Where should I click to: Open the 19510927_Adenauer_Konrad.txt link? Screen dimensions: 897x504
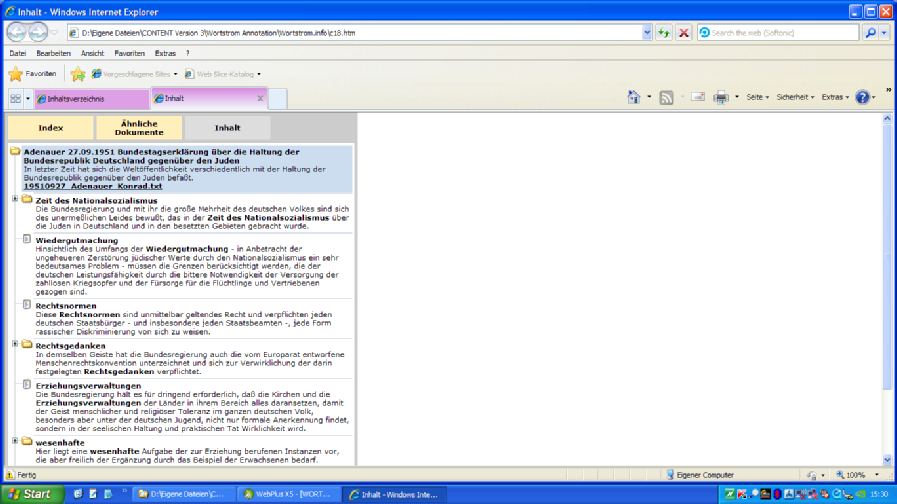93,186
